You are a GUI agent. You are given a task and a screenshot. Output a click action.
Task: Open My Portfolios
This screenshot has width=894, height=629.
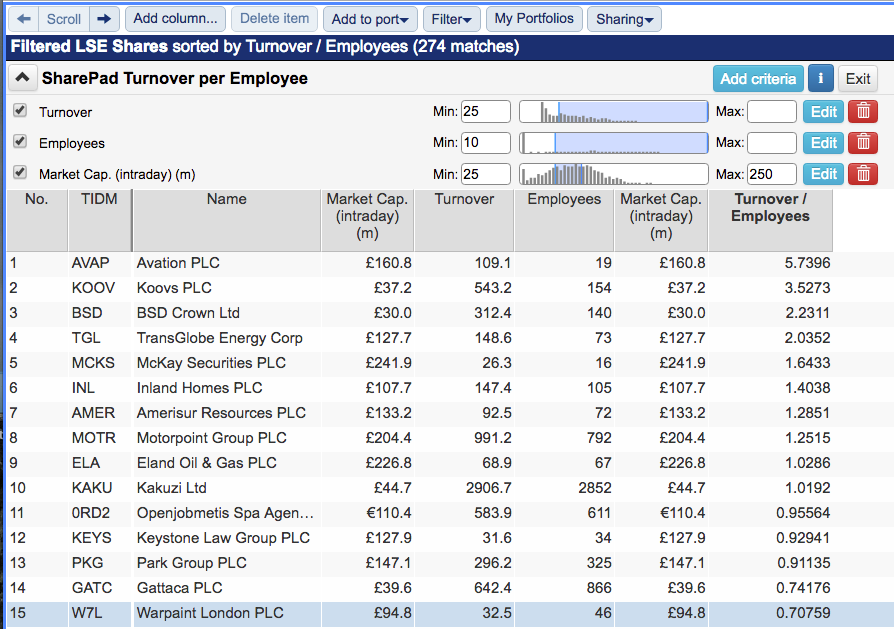tap(534, 19)
